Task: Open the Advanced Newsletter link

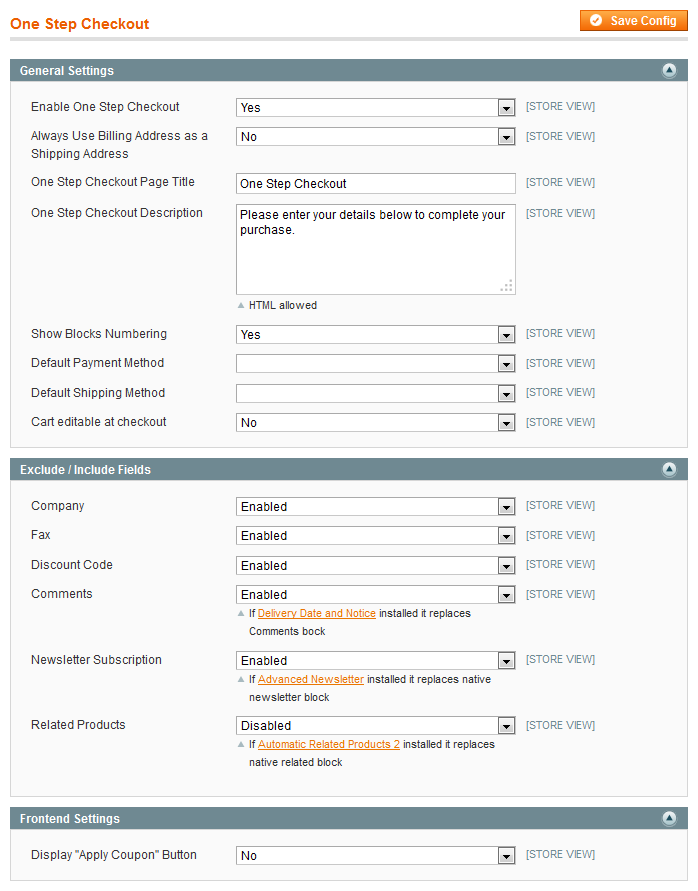Action: (x=310, y=680)
